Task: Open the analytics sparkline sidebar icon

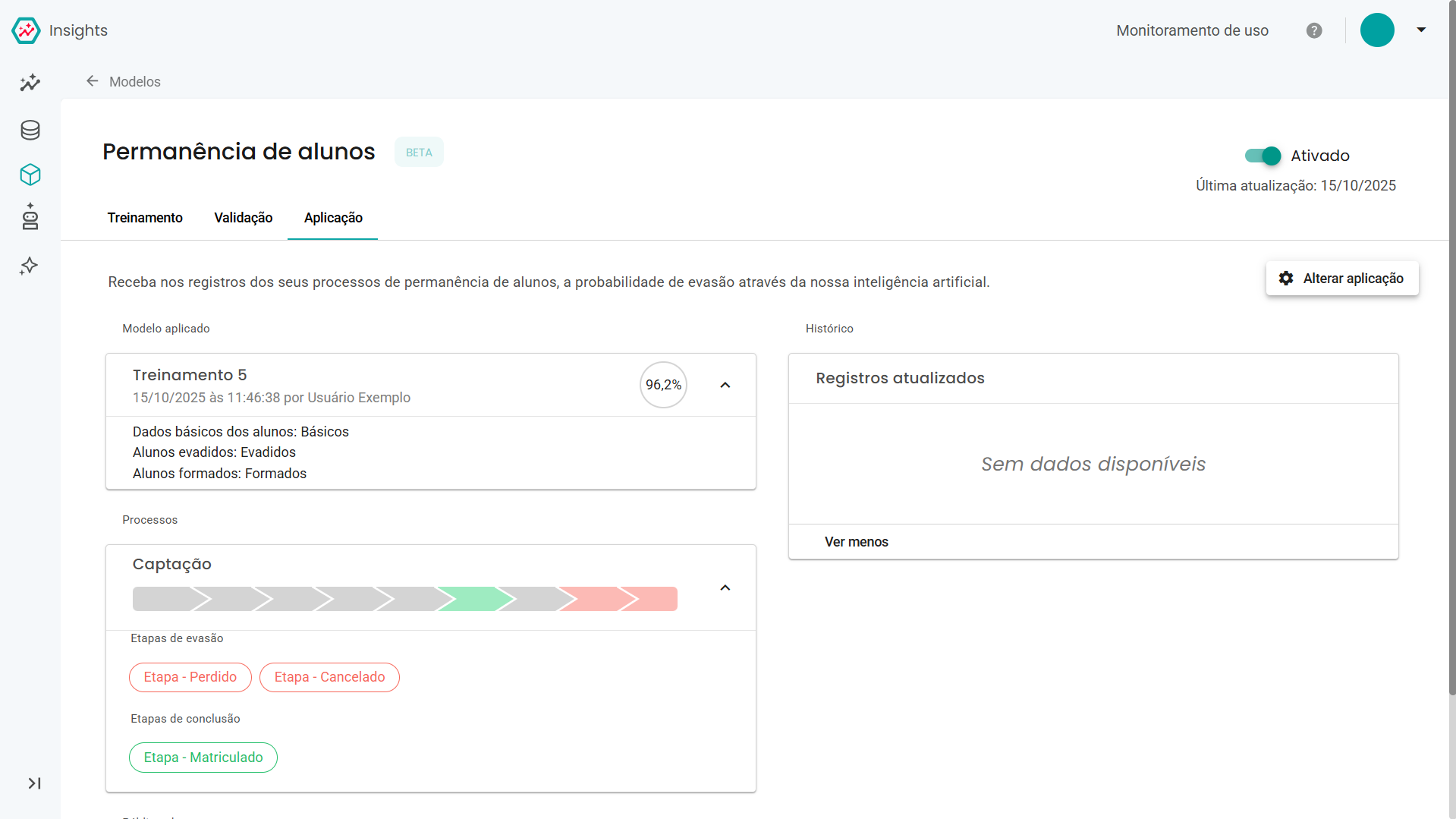Action: click(x=30, y=83)
